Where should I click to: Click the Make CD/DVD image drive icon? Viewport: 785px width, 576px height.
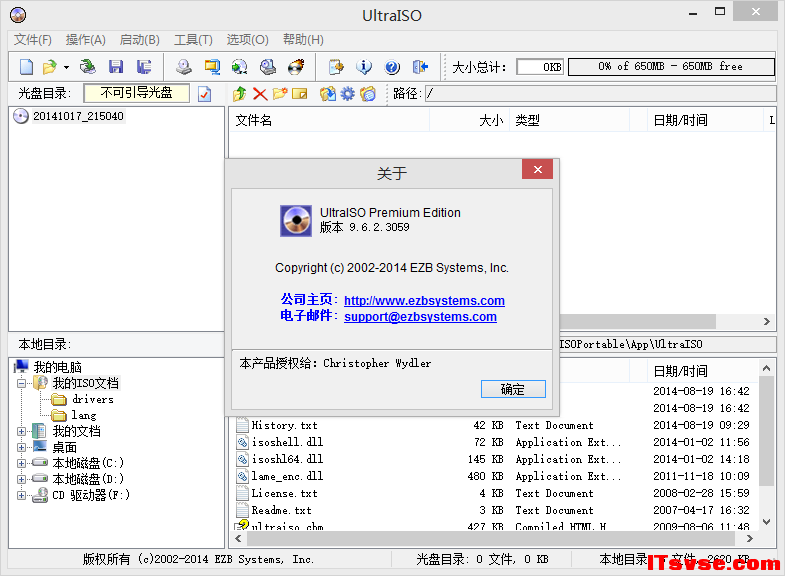click(184, 67)
